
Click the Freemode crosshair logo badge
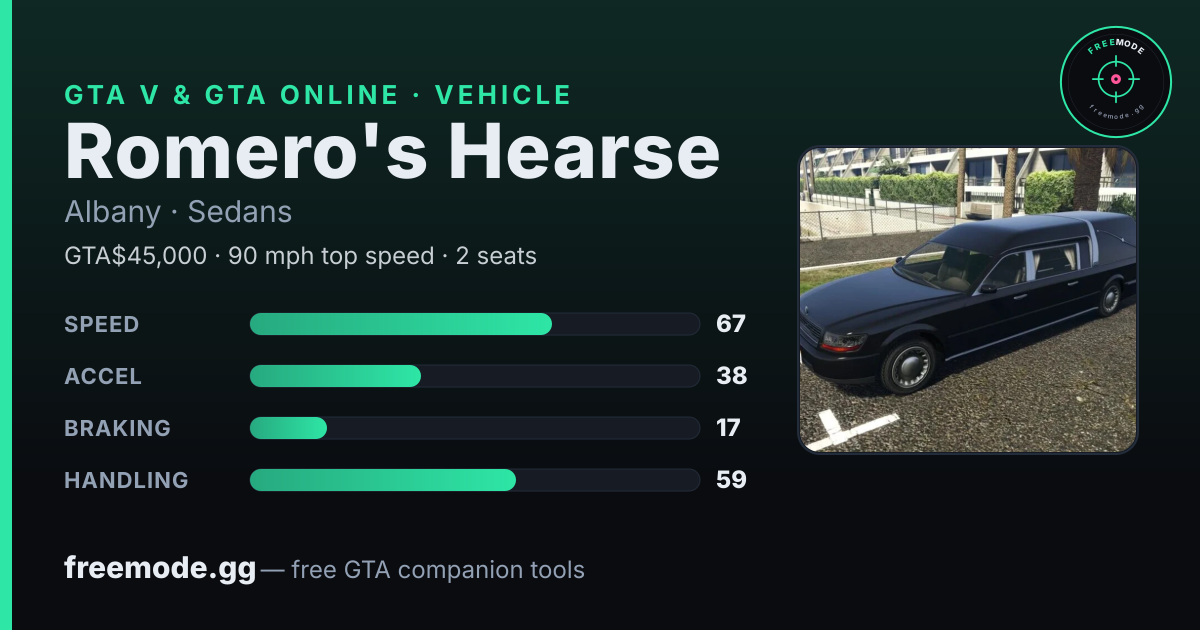pyautogui.click(x=1115, y=82)
